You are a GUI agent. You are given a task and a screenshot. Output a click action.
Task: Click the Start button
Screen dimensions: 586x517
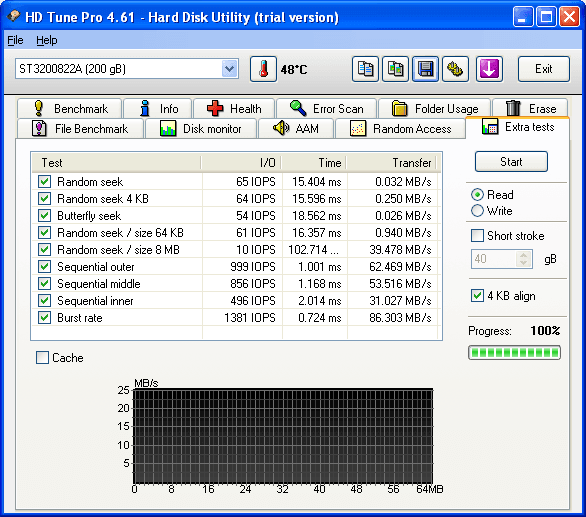coord(511,161)
